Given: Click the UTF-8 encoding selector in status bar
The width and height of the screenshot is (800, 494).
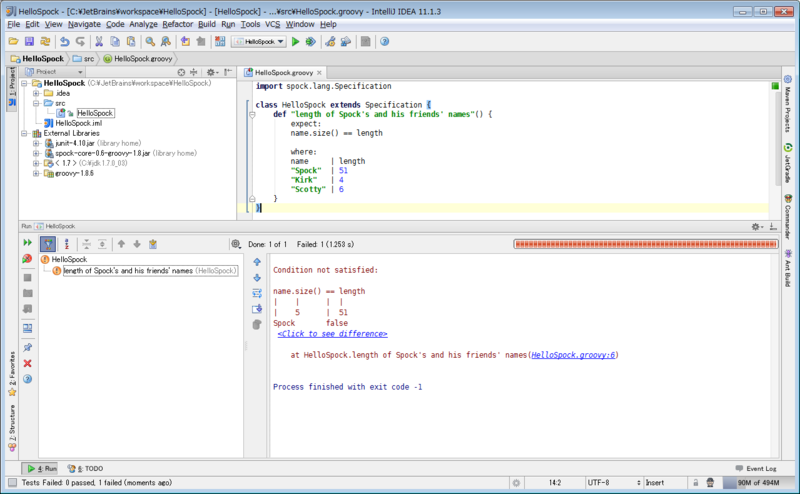Looking at the screenshot, I should coord(614,483).
